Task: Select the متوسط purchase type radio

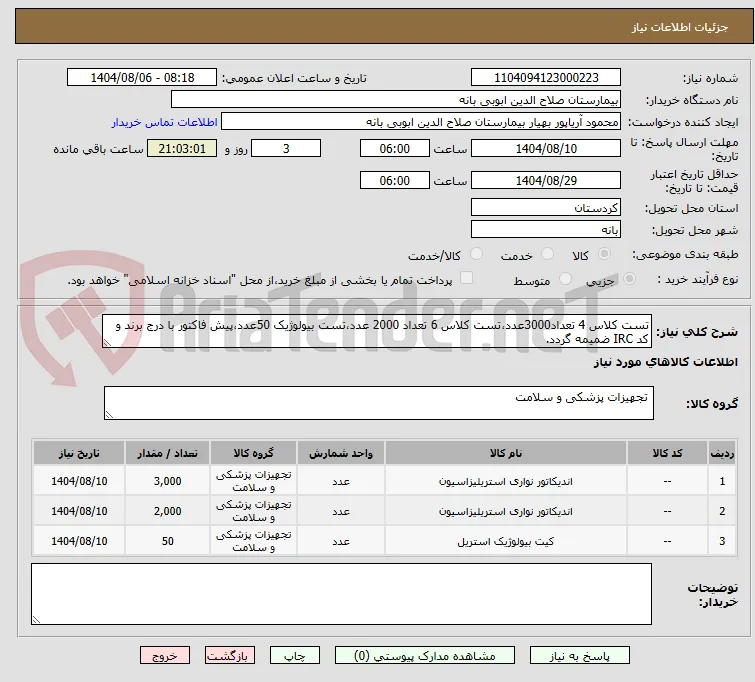Action: pyautogui.click(x=565, y=279)
